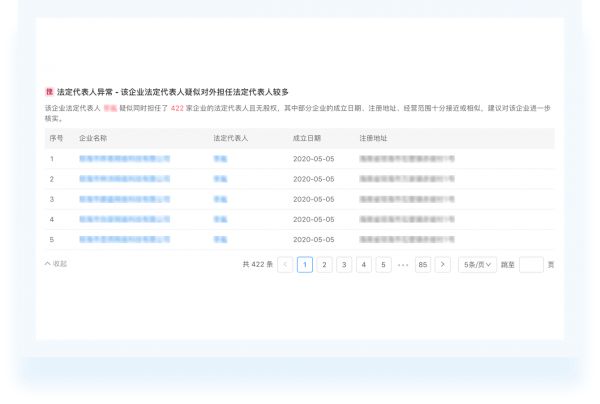Open the company name link in row 1

pyautogui.click(x=124, y=159)
